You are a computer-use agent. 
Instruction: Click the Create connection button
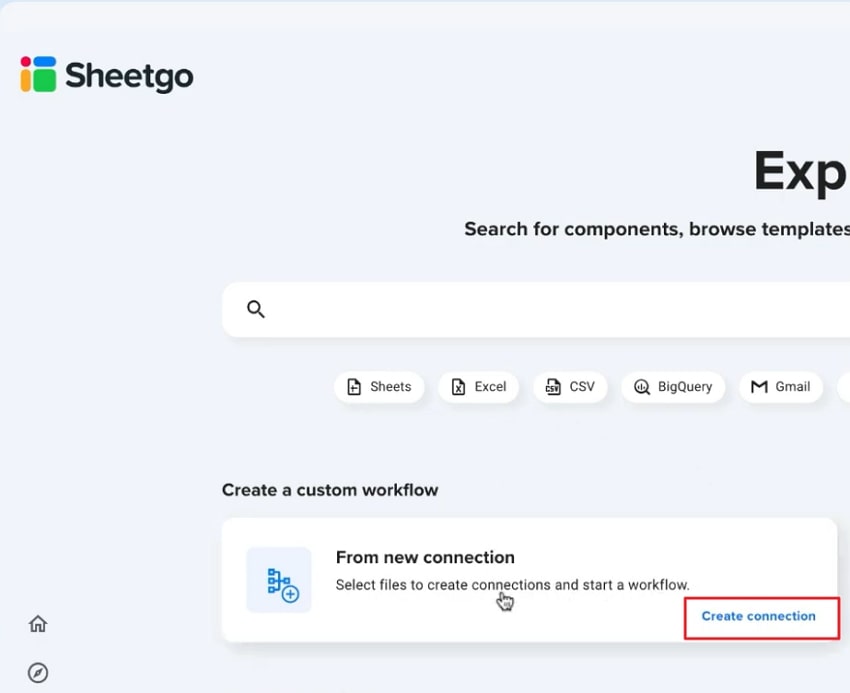point(761,617)
